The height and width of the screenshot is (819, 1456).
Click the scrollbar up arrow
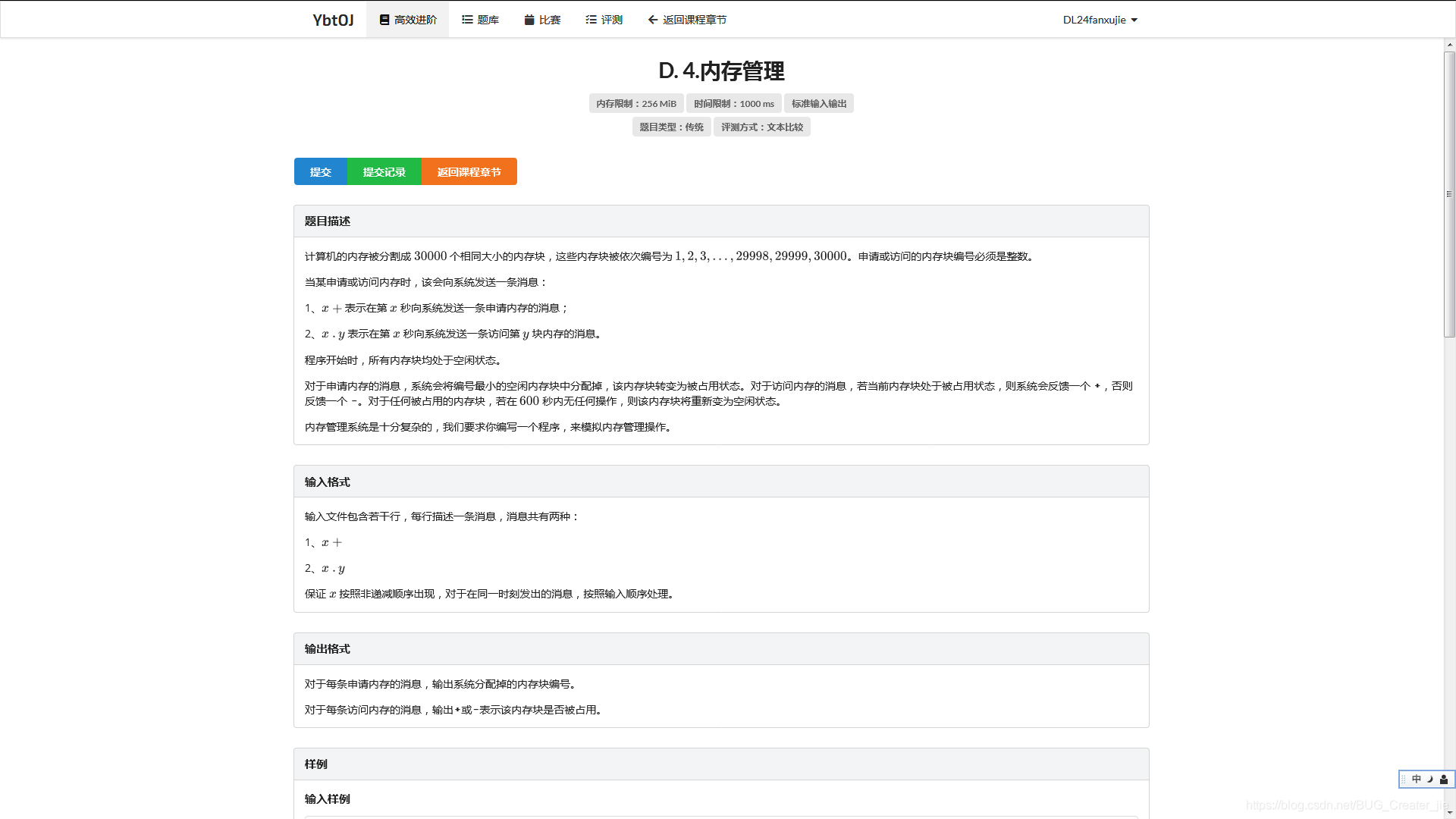pos(1449,45)
